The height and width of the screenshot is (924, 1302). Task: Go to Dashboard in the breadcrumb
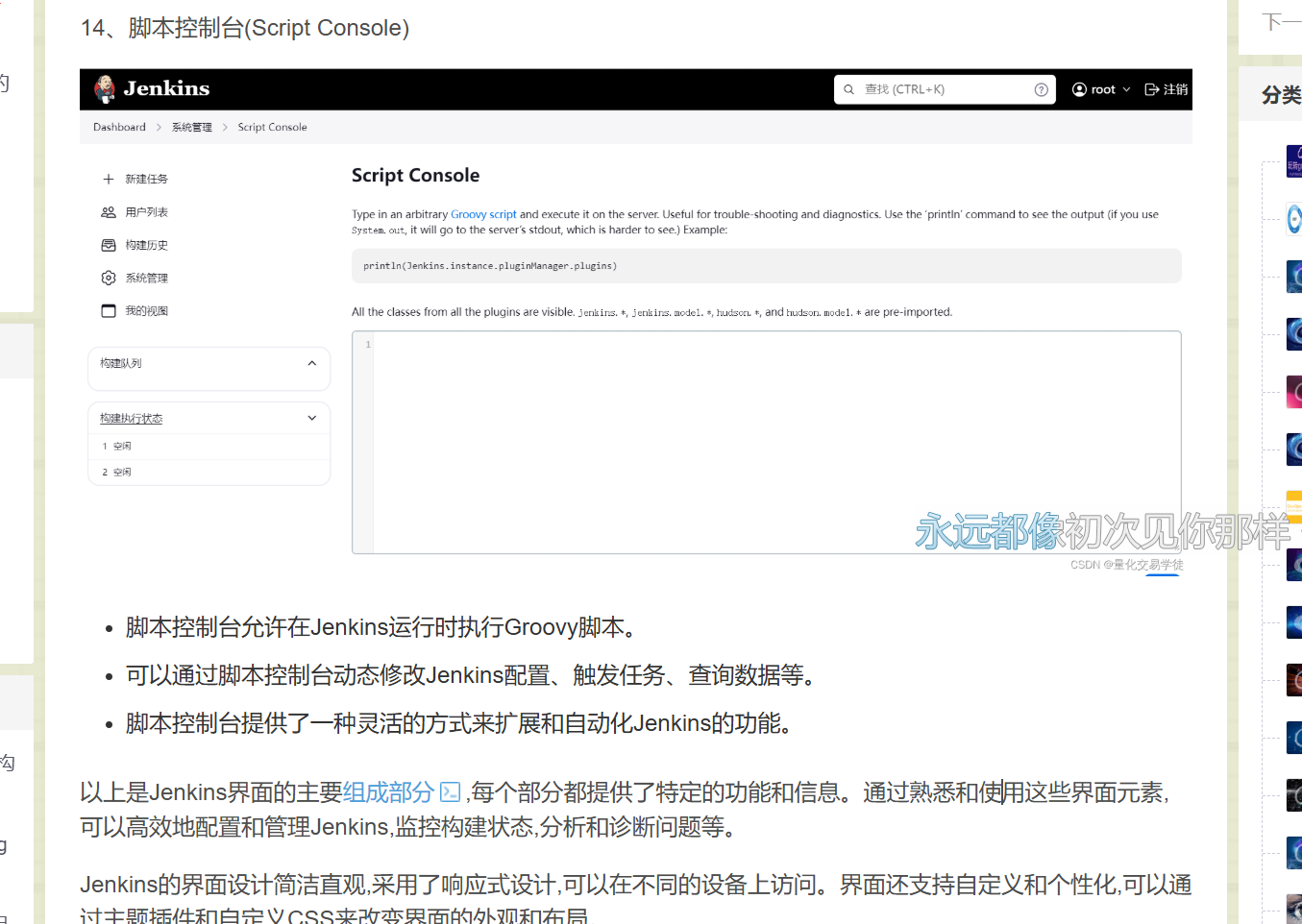point(119,127)
